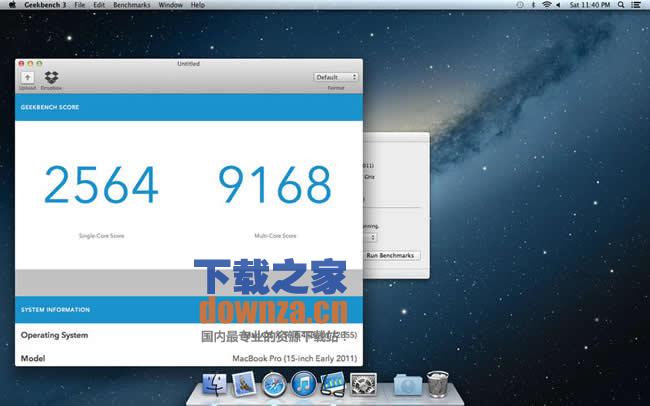This screenshot has height=406, width=650.
Task: Open the Mail stamp icon in Dock
Action: coord(244,384)
